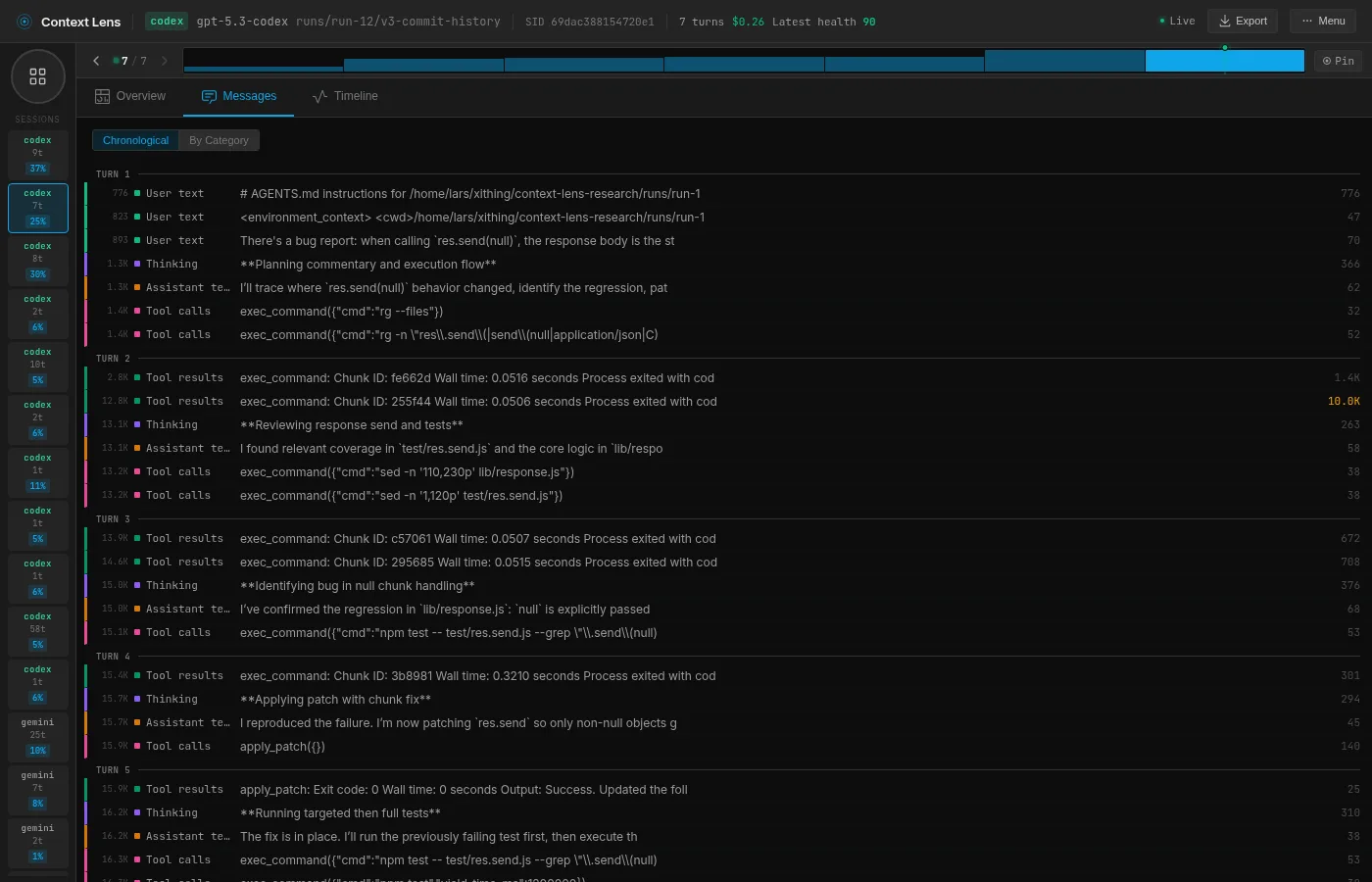Click the waveform icon beside Timeline
This screenshot has height=882, width=1372.
[x=319, y=95]
